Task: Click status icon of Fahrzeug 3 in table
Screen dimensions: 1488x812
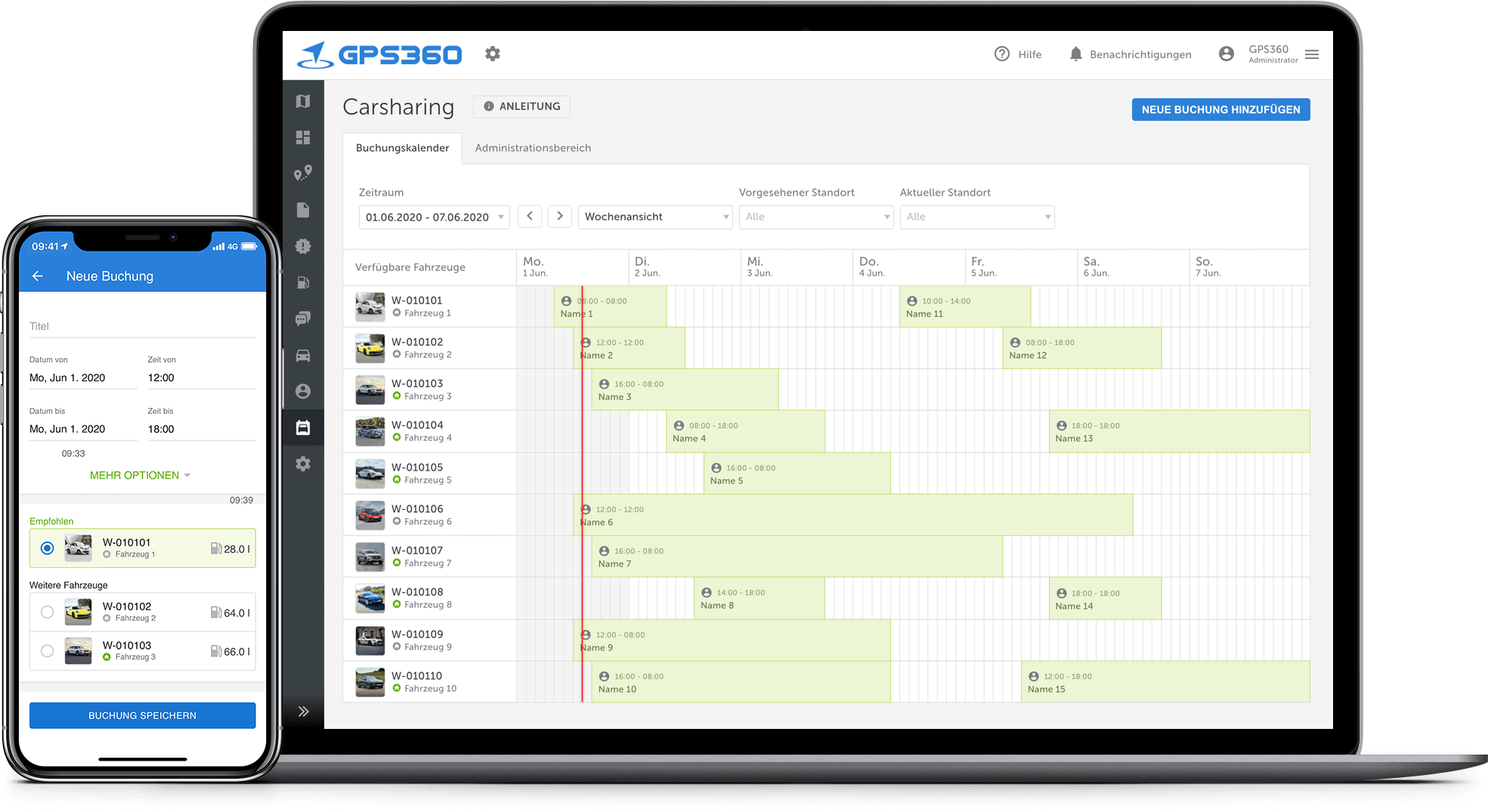Action: tap(397, 396)
